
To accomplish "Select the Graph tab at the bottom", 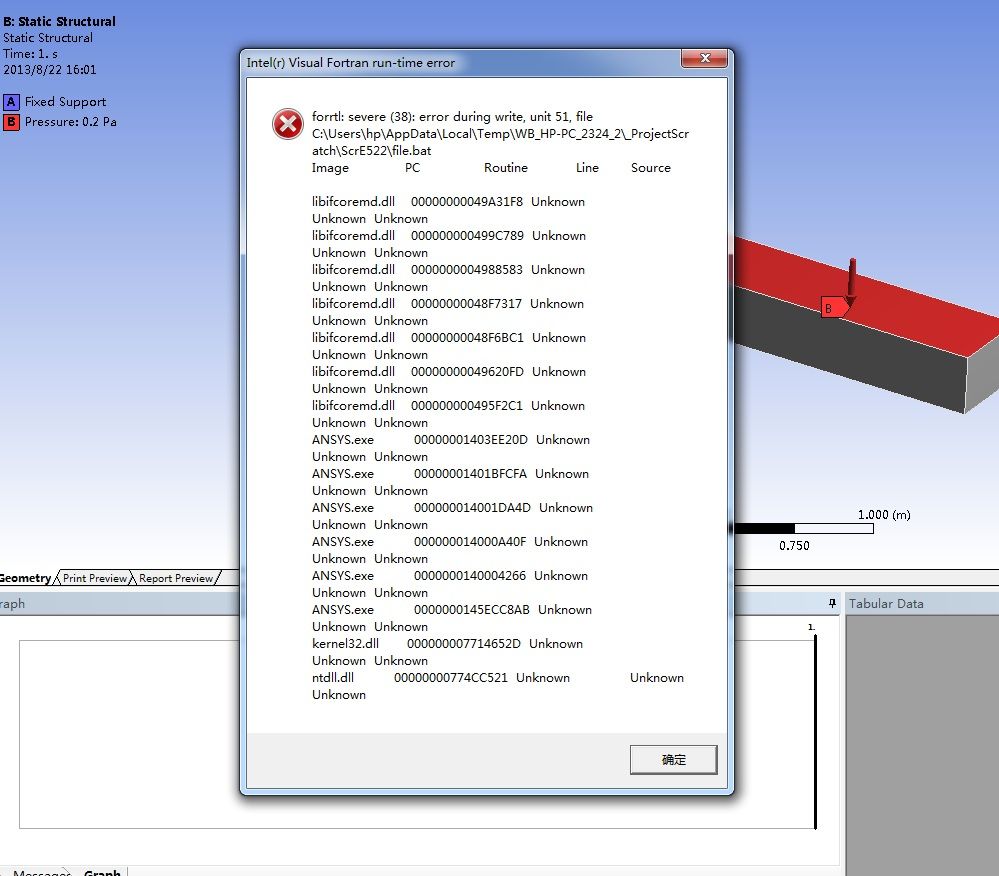I will click(x=102, y=873).
